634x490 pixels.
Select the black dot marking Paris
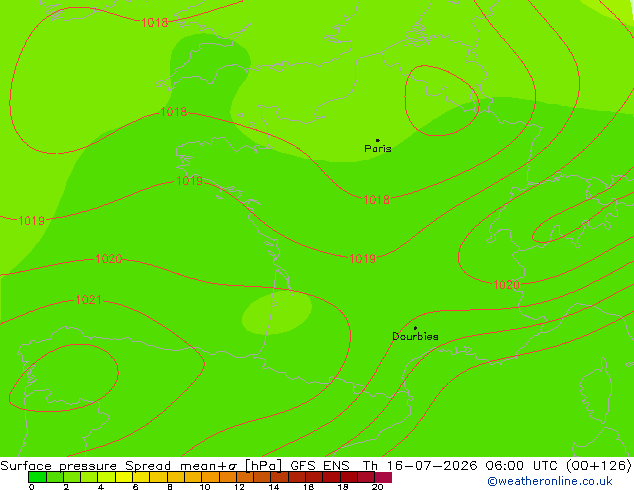coord(378,140)
